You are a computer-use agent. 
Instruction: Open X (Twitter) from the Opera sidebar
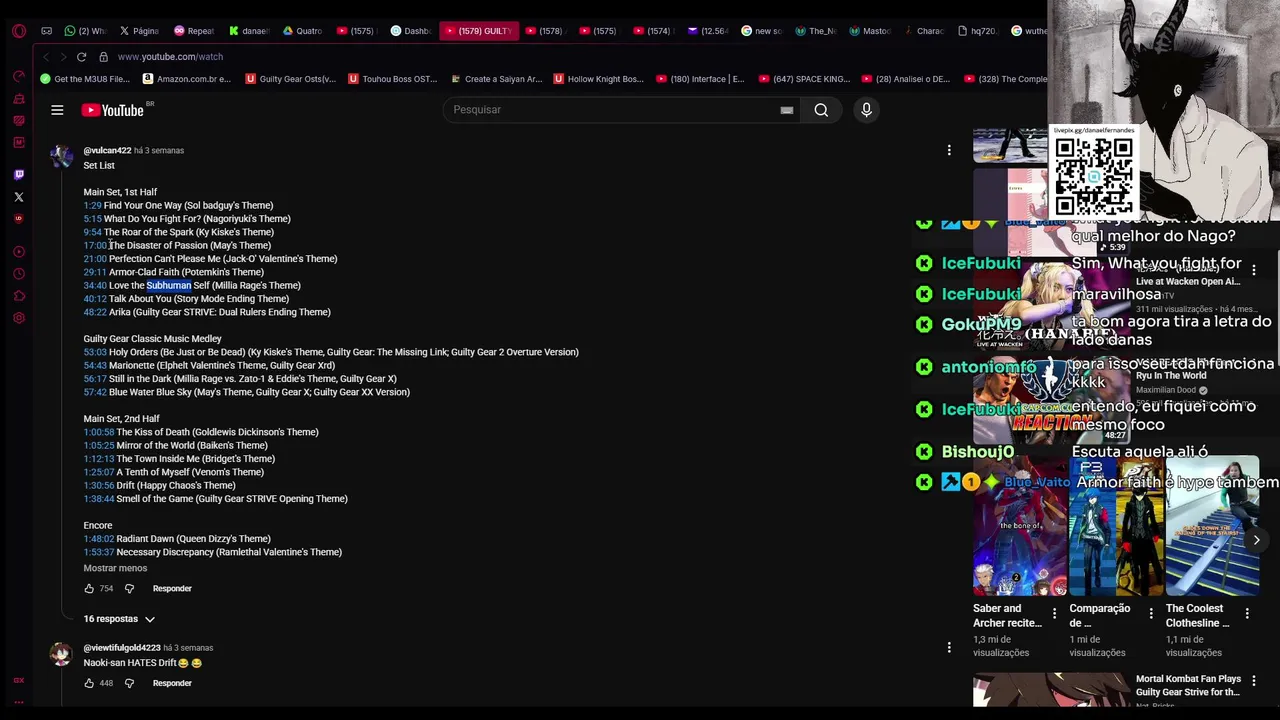(19, 197)
